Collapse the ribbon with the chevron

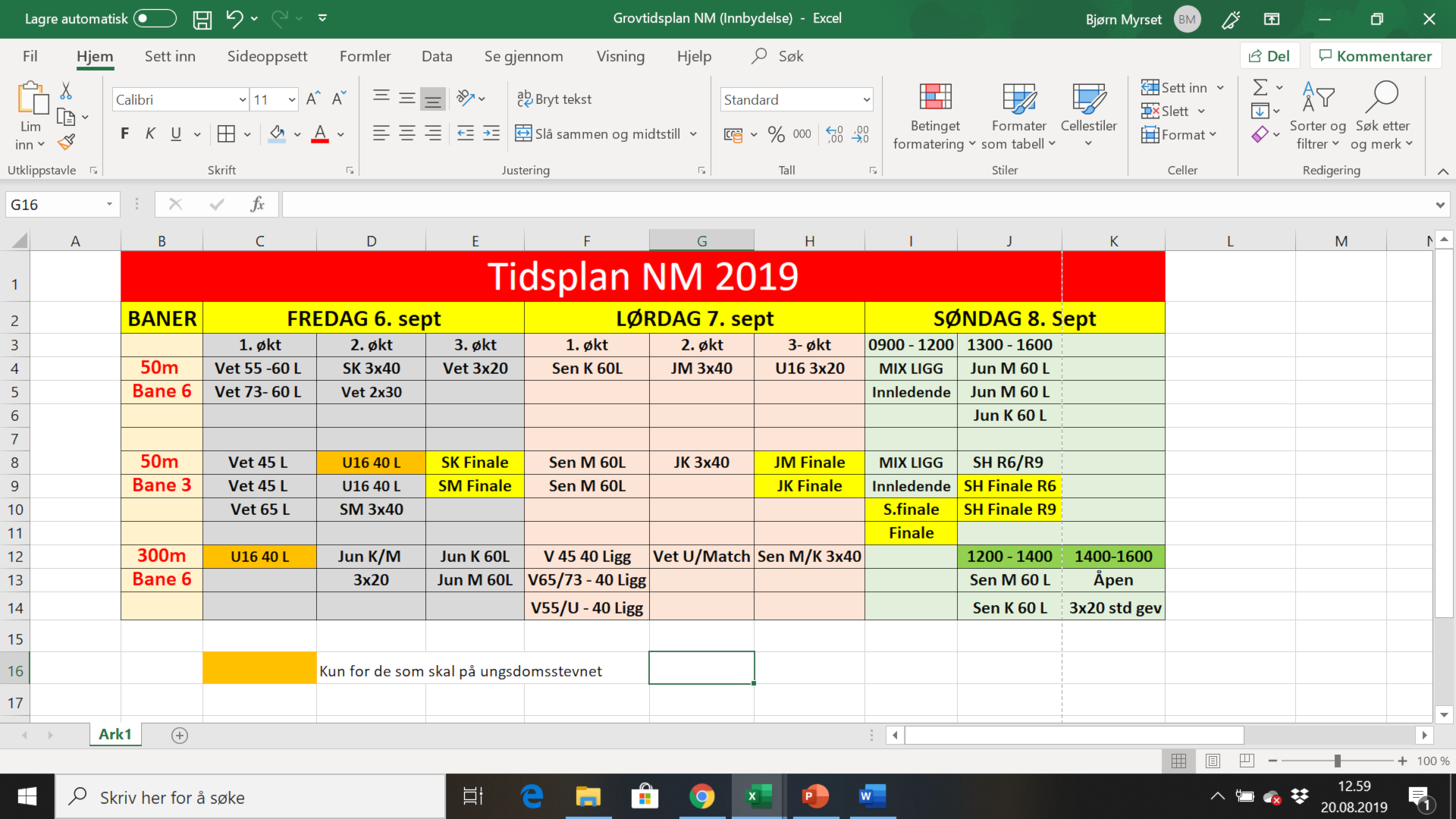point(1443,171)
